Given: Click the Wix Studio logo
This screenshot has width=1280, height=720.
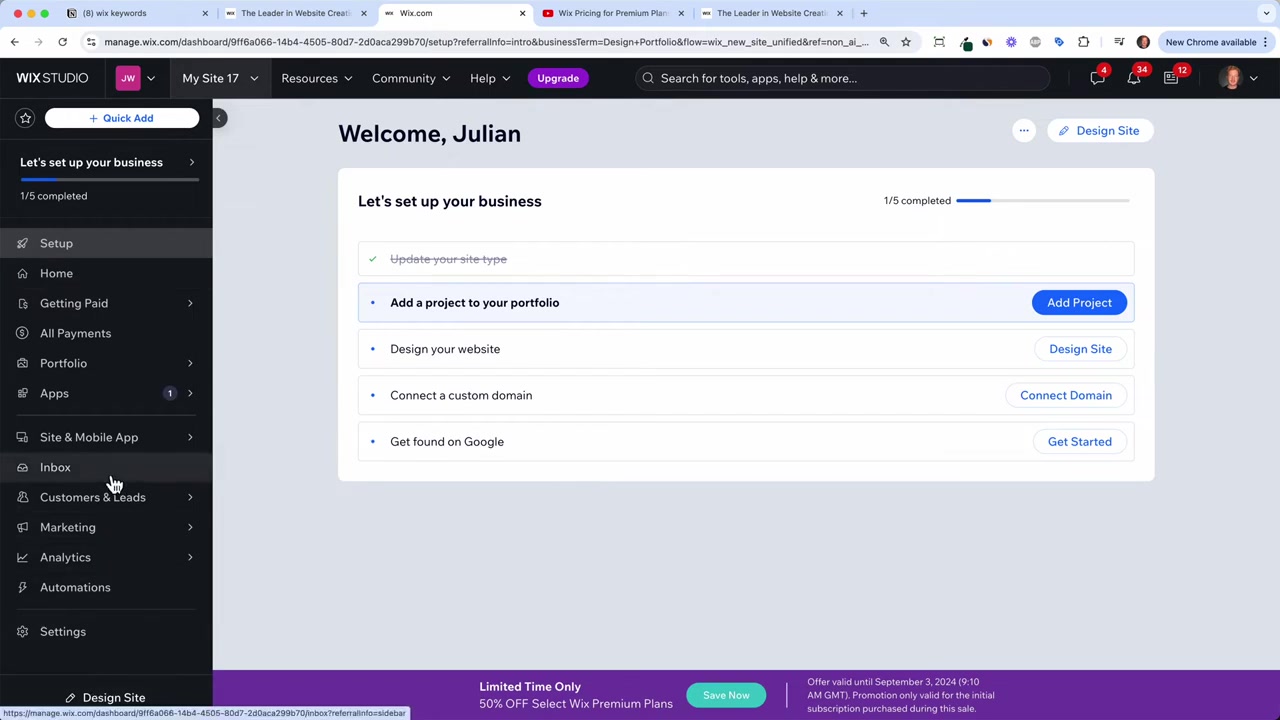Looking at the screenshot, I should (52, 78).
